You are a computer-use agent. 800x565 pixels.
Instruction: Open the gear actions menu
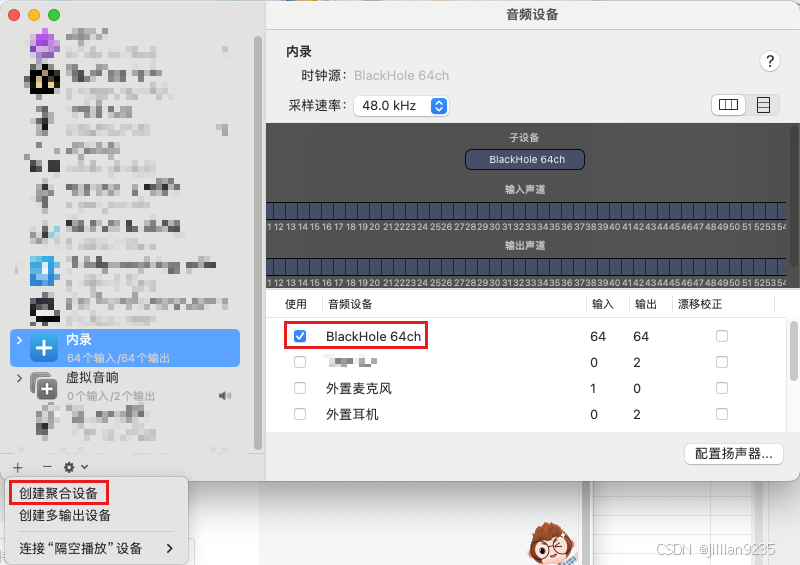[x=76, y=467]
